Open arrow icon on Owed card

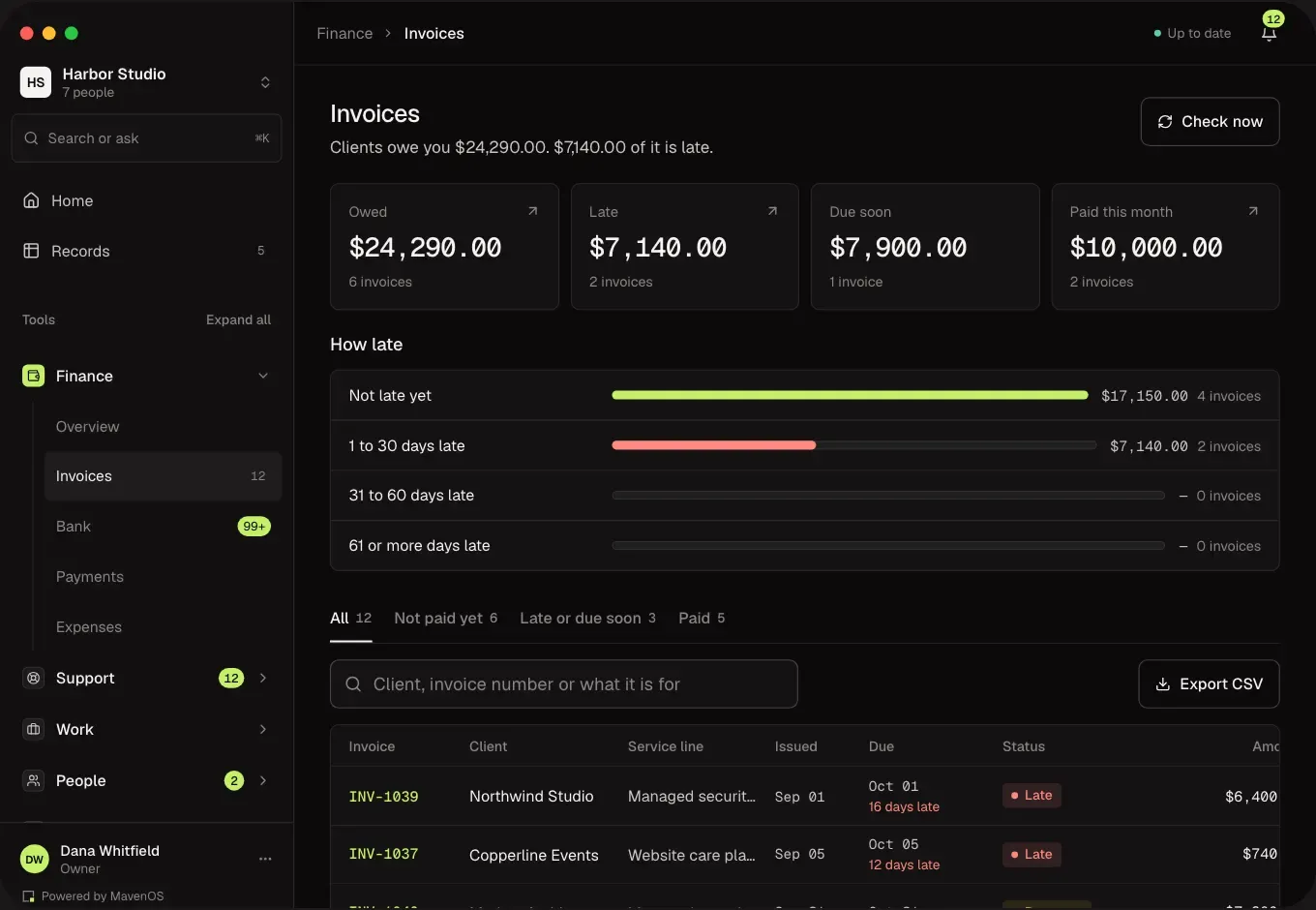tap(532, 211)
